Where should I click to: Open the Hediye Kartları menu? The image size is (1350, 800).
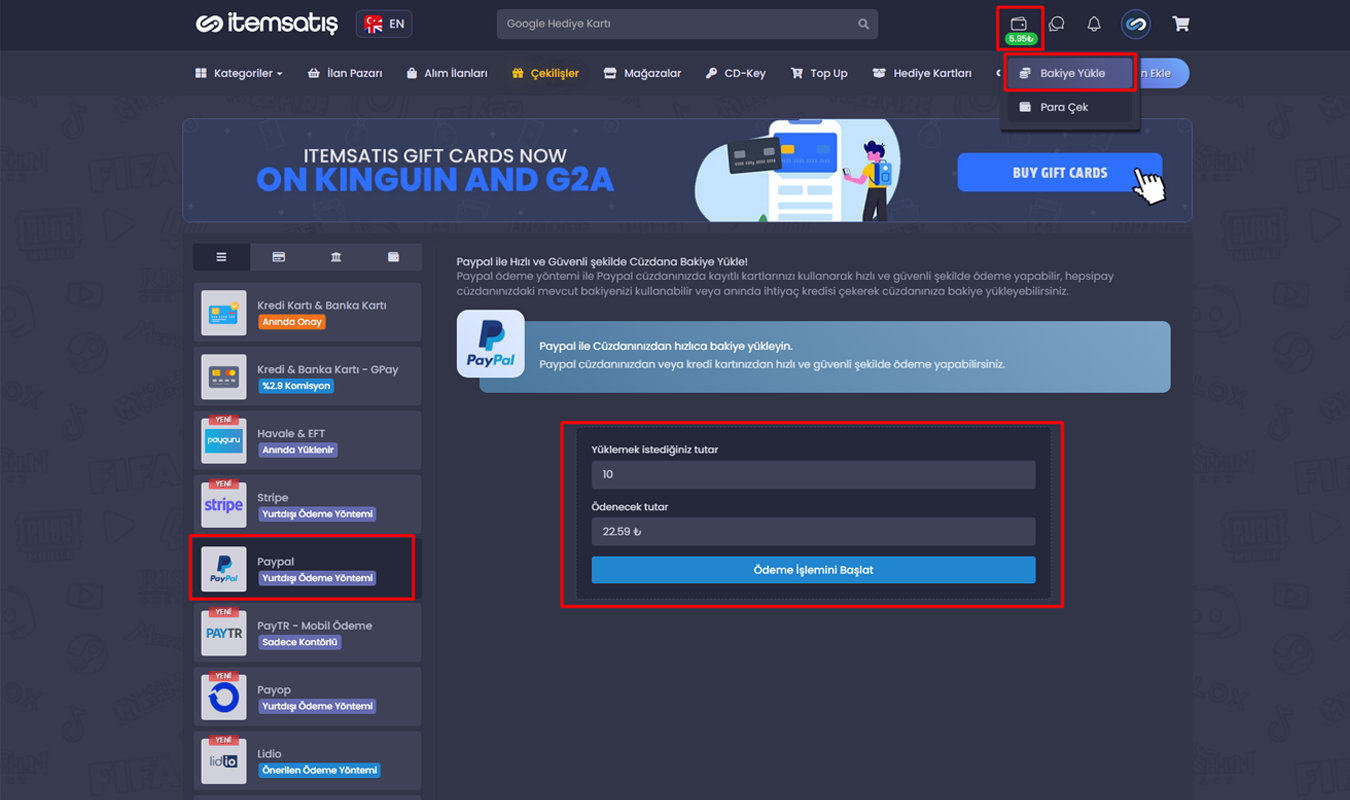[921, 73]
